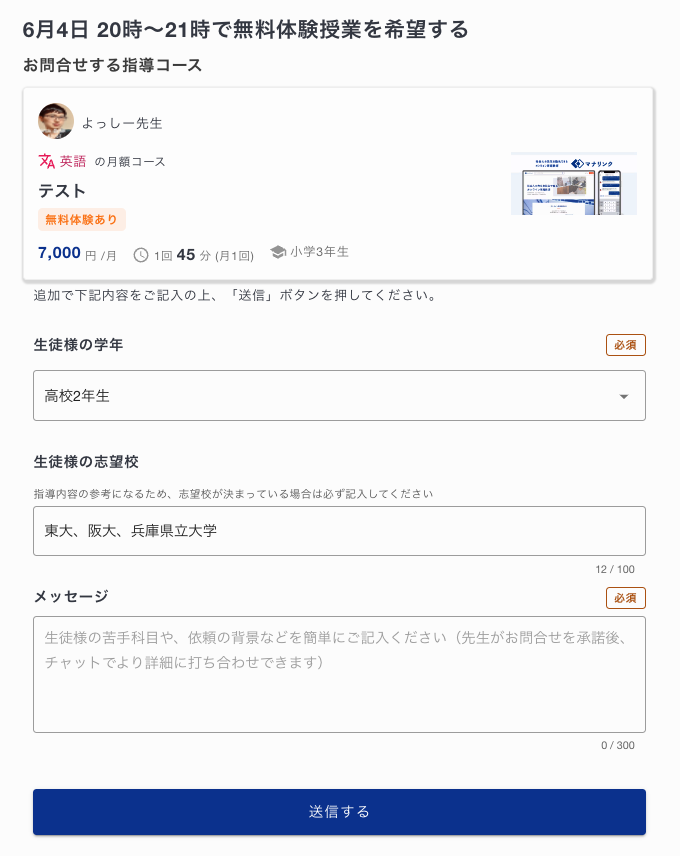Viewport: 680px width, 856px height.
Task: Click the よっしー先生 teacher name
Action: 122,123
